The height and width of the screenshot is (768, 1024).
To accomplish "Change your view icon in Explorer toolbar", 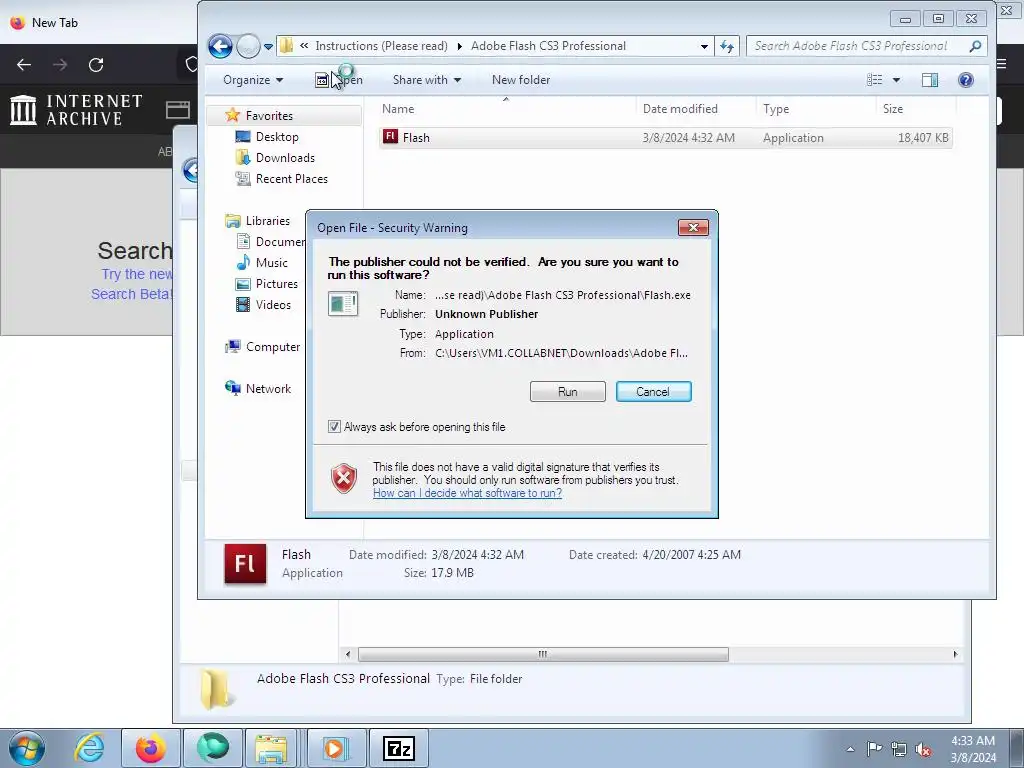I will point(874,80).
